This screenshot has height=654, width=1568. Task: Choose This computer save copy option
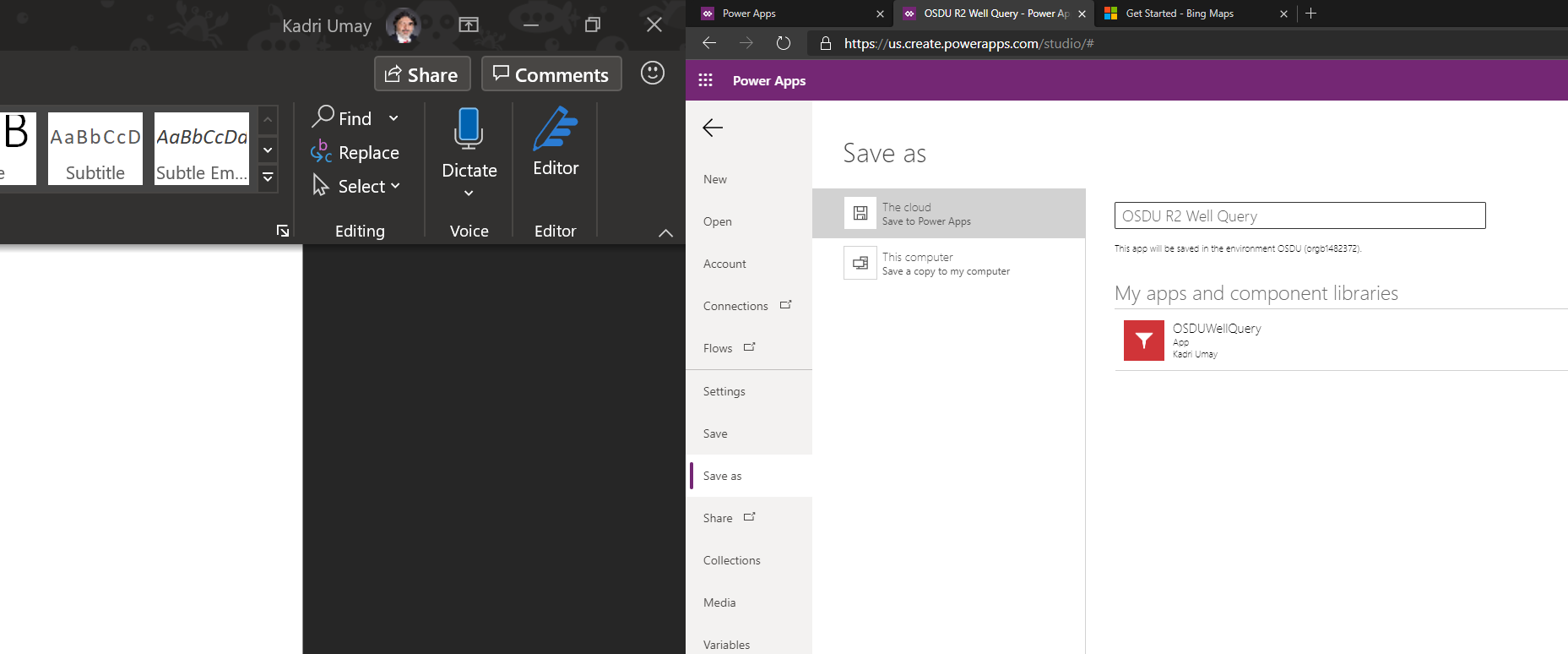949,263
